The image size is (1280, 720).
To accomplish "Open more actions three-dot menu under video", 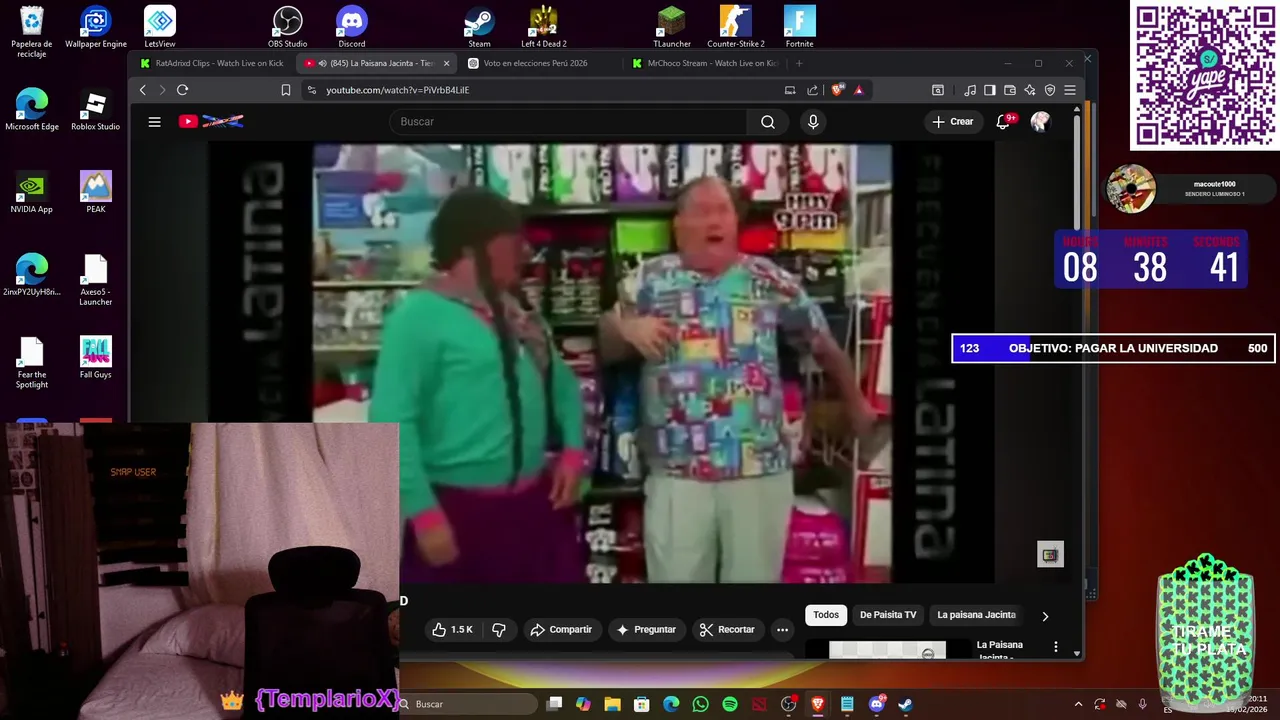I will pos(782,630).
